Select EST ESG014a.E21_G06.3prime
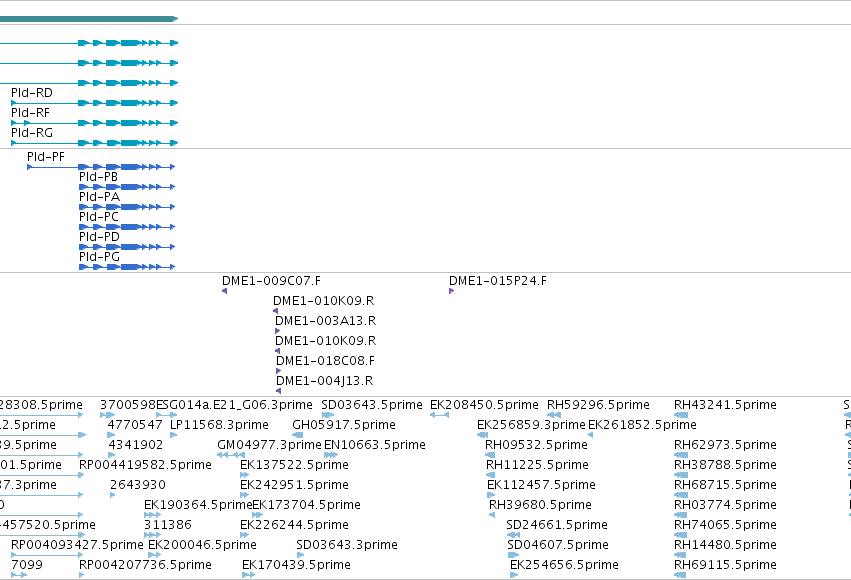Viewport: 851px width, 580px height. click(234, 405)
